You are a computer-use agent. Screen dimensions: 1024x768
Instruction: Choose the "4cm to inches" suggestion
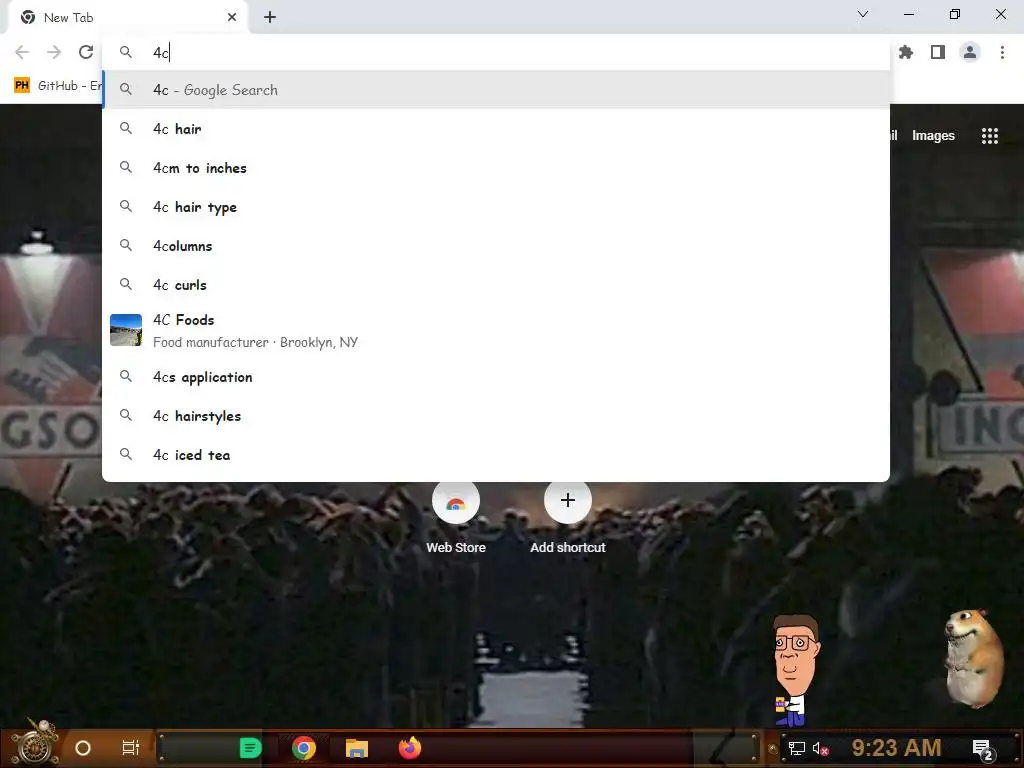(496, 168)
